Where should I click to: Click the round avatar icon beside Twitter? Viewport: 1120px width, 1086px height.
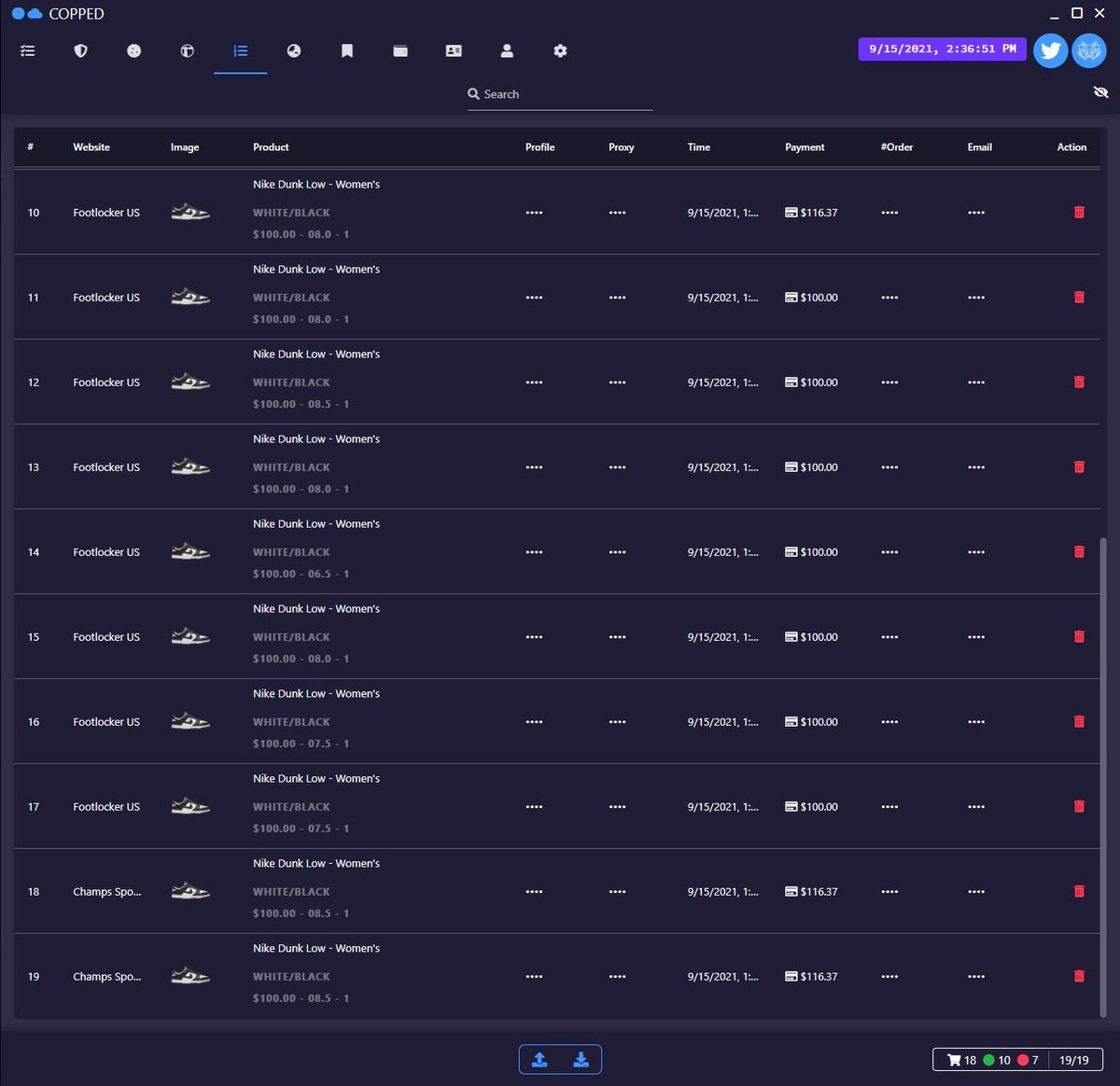tap(1089, 50)
